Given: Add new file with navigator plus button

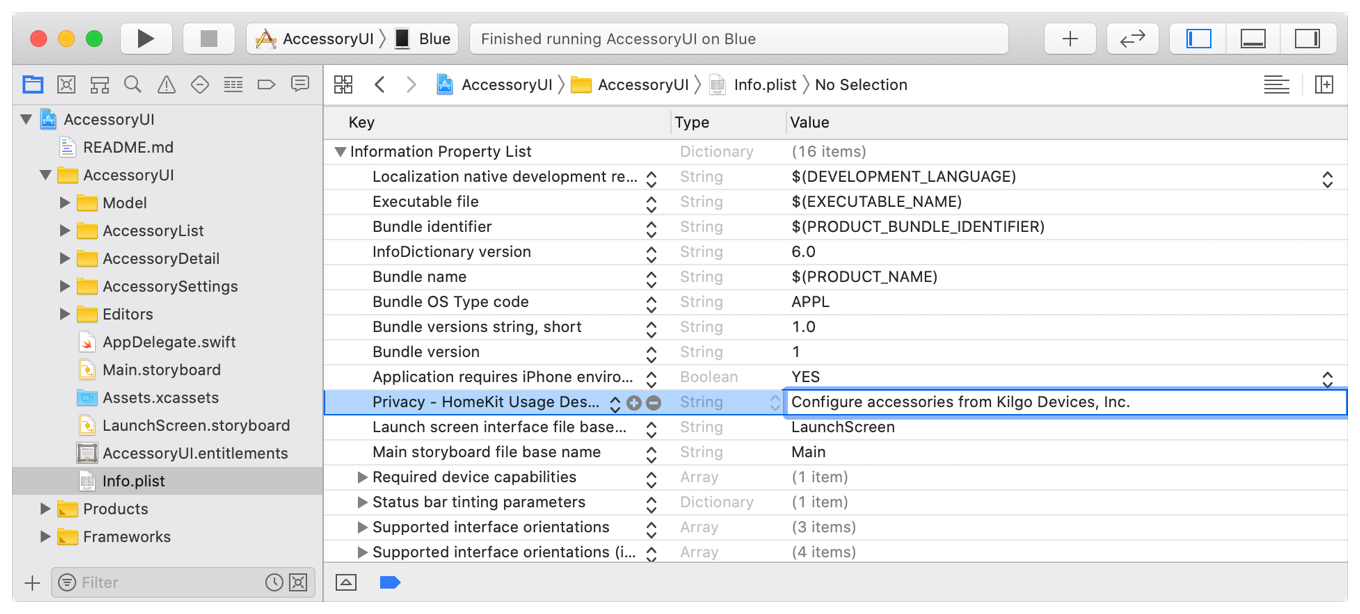Looking at the screenshot, I should click(32, 582).
